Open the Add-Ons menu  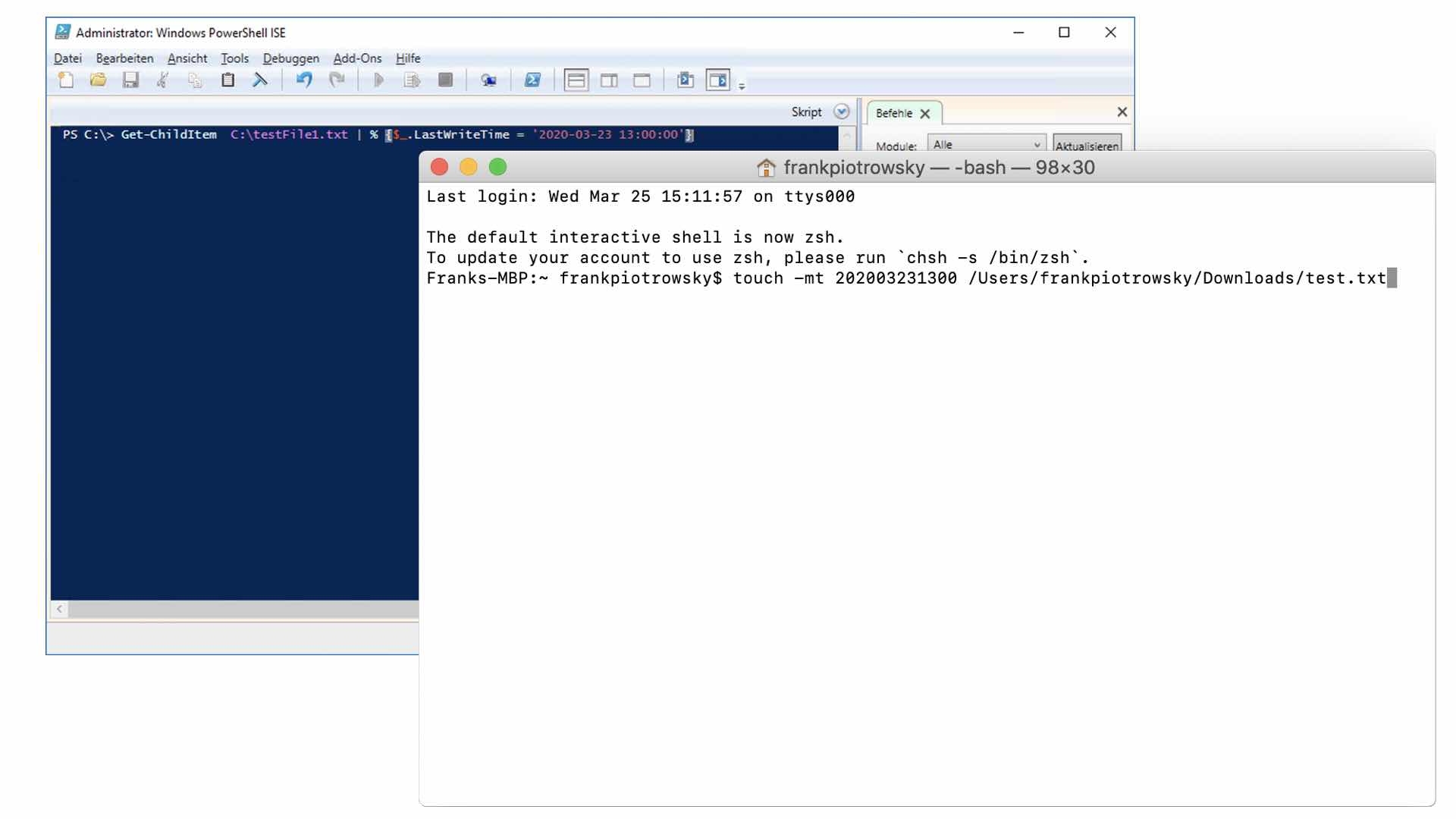(x=357, y=58)
